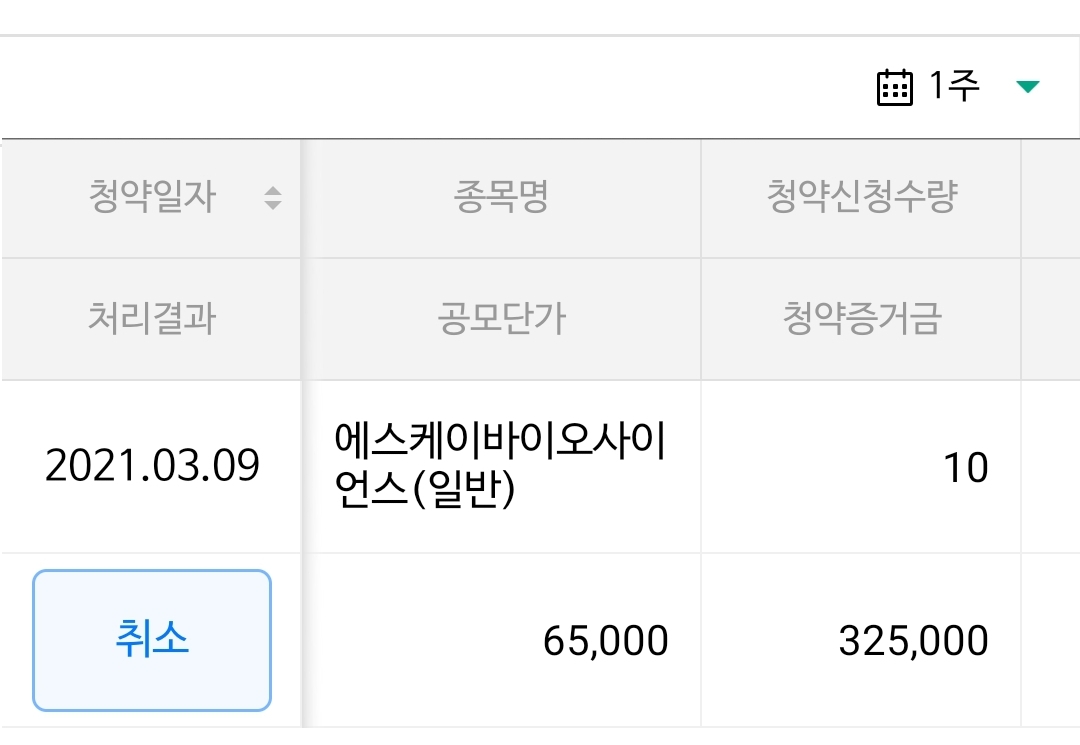Click the calendar icon beside 1주
Image resolution: width=1080 pixels, height=745 pixels.
coord(894,88)
